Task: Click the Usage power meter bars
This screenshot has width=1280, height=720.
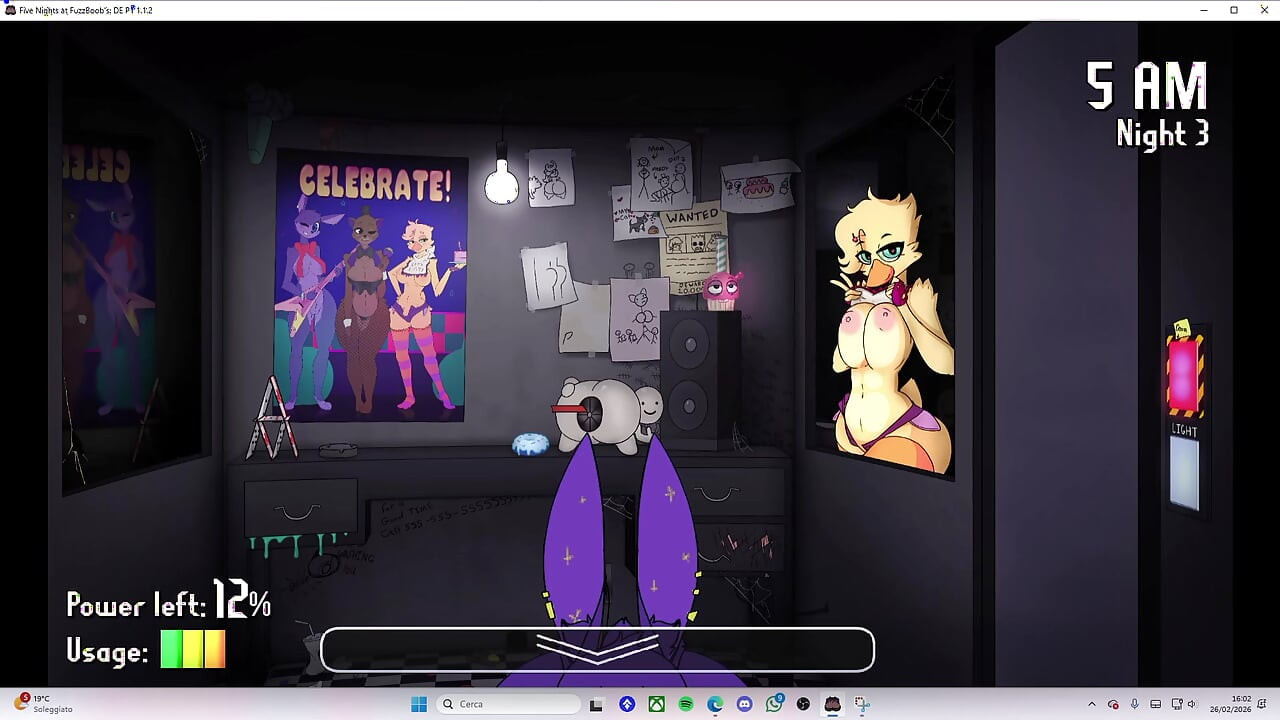Action: coord(193,649)
